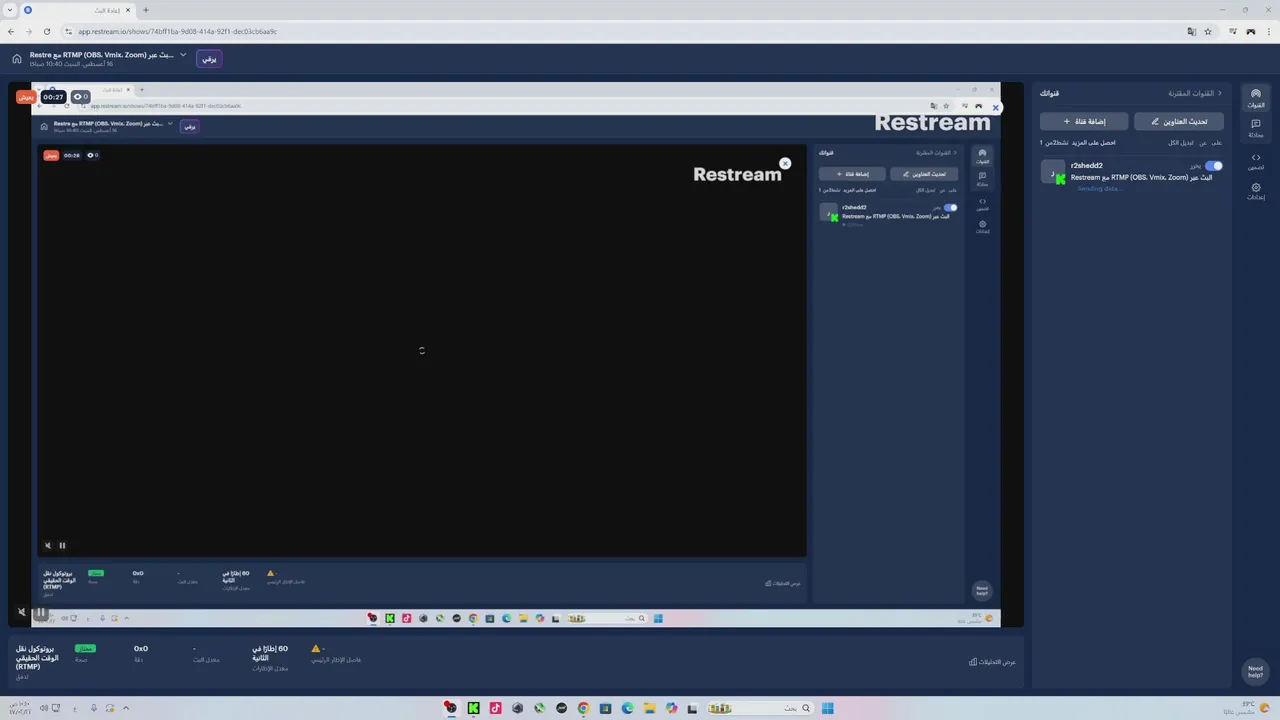Mute the stream preview speaker icon
The width and height of the screenshot is (1280, 720).
point(22,612)
